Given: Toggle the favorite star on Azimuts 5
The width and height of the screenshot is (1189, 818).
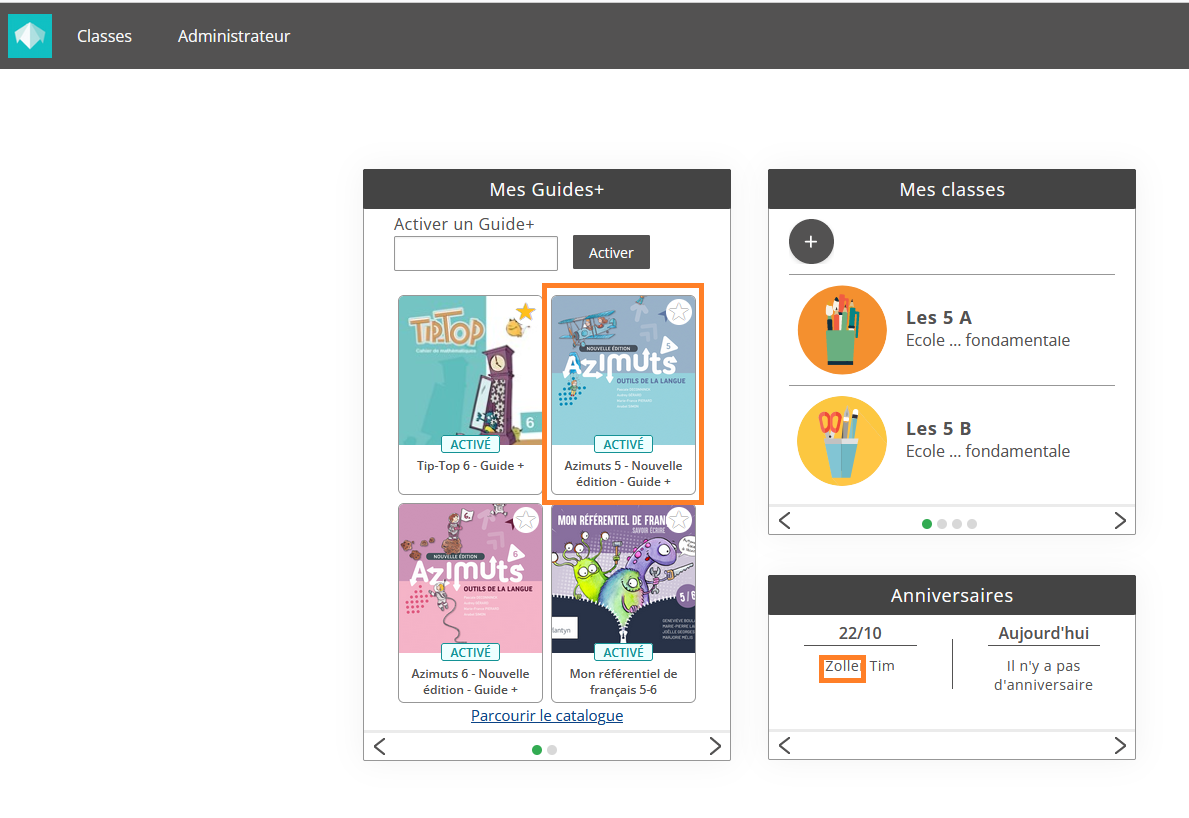Looking at the screenshot, I should coord(679,312).
